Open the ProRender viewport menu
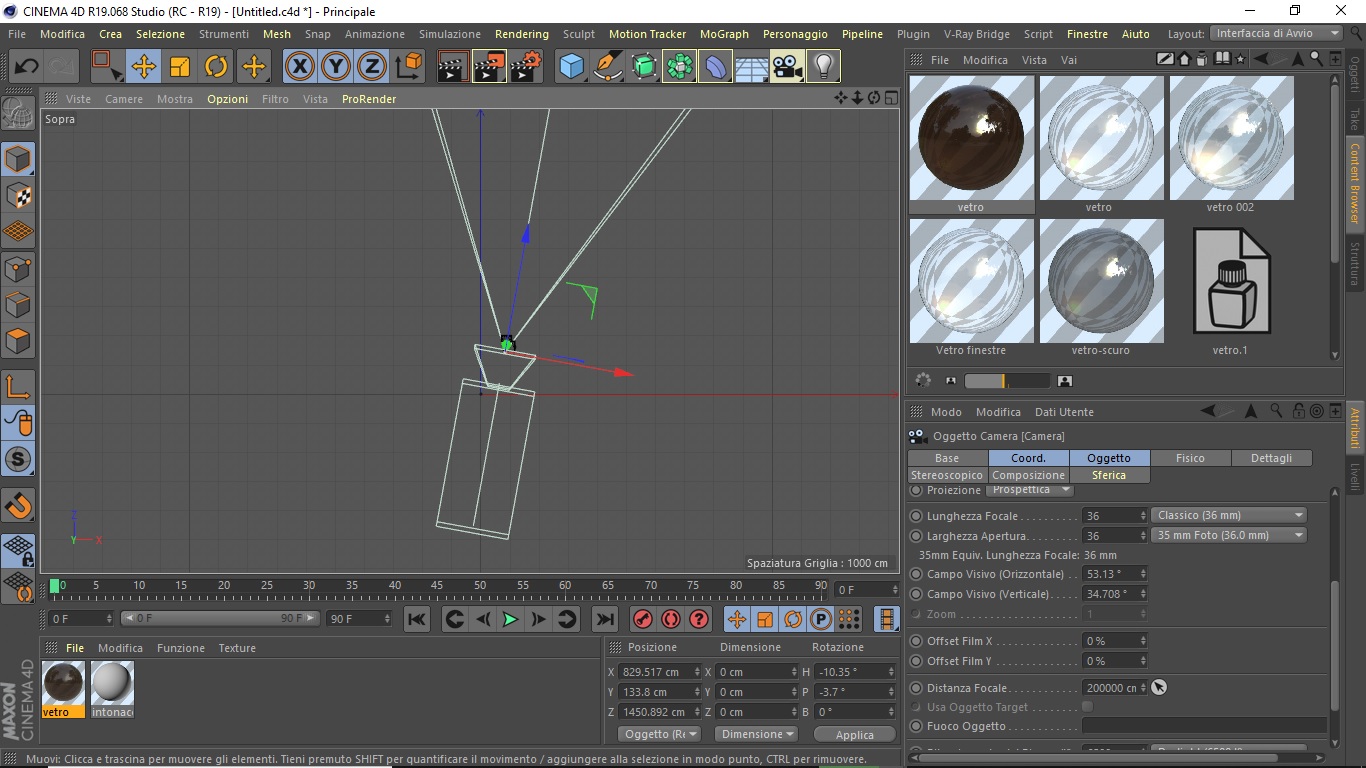Viewport: 1366px width, 768px height. [x=369, y=99]
